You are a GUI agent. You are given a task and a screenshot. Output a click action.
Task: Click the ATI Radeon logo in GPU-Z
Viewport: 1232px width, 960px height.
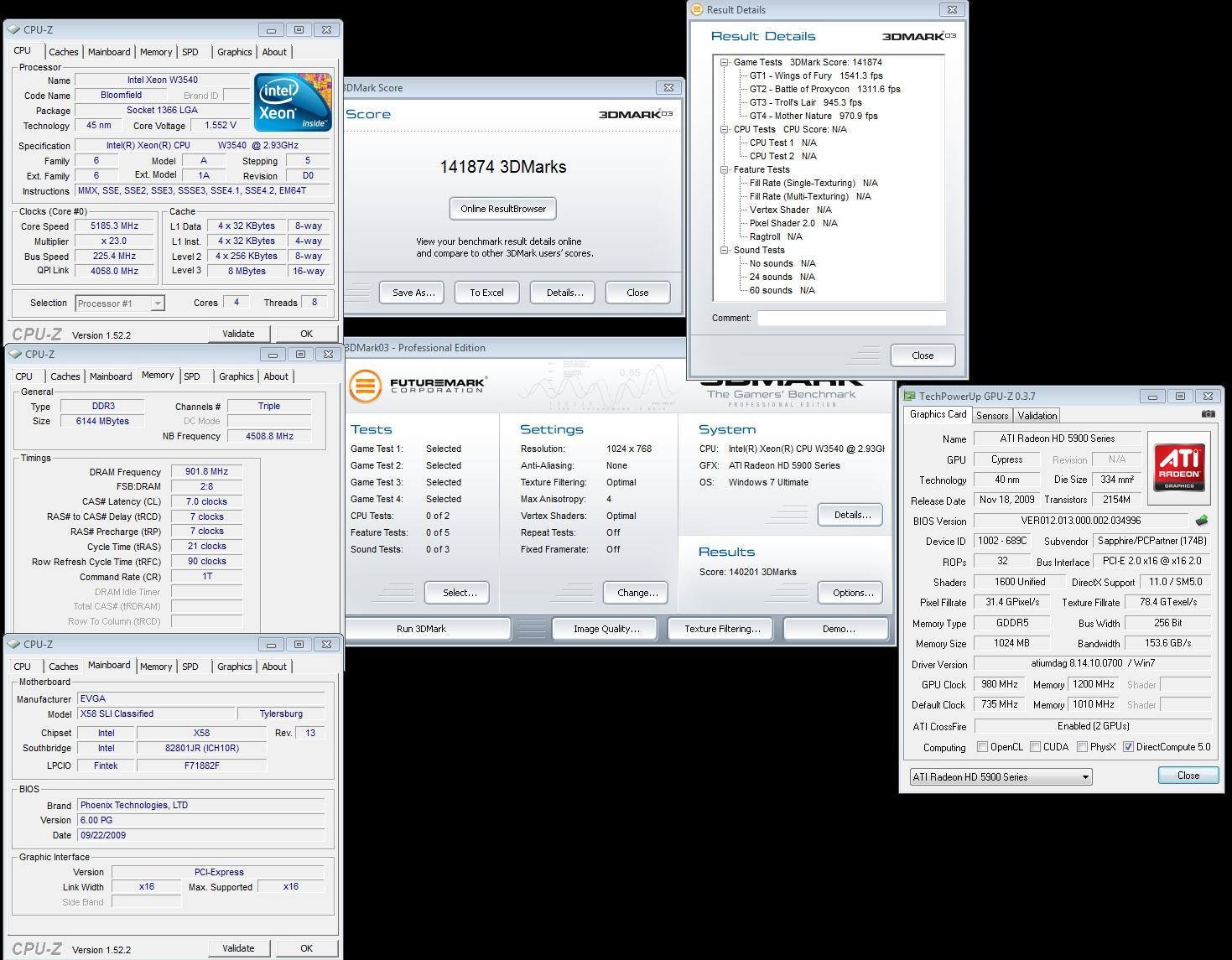1178,468
